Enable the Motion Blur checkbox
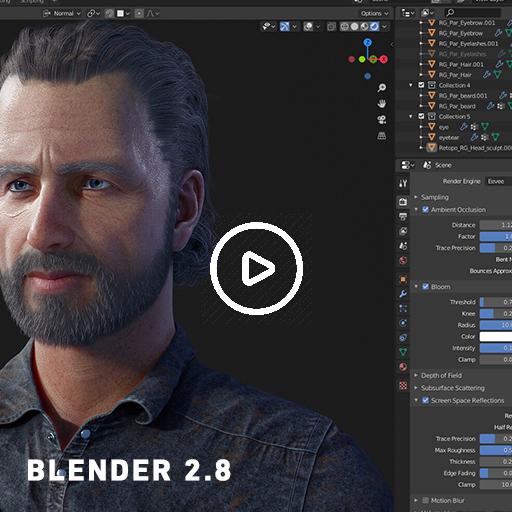Image resolution: width=512 pixels, height=512 pixels. coord(425,500)
